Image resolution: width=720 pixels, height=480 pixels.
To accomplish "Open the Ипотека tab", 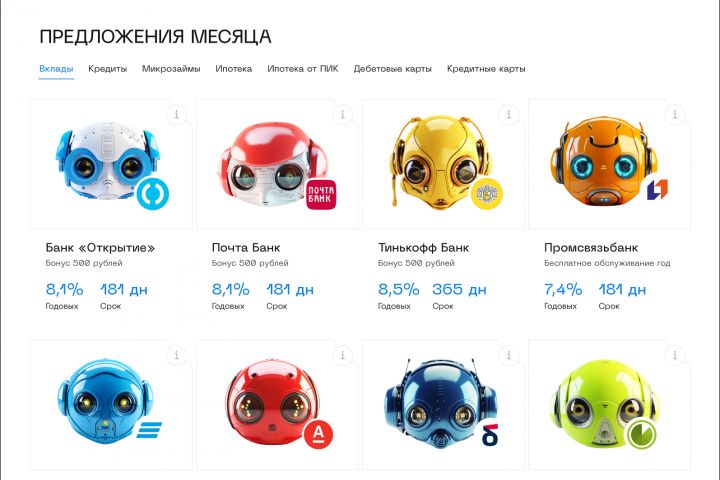I will click(234, 69).
